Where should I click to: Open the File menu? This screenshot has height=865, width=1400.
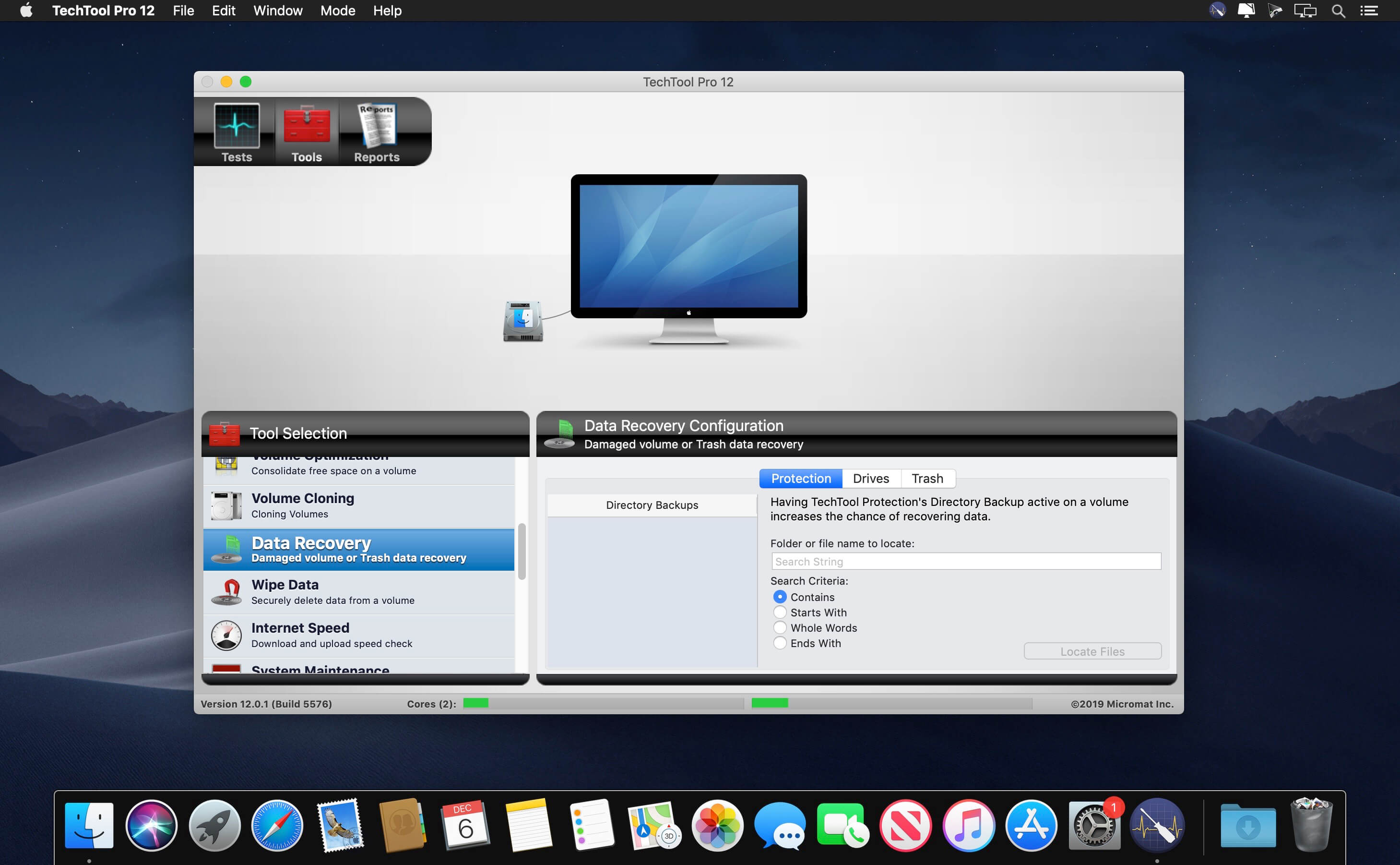[x=183, y=10]
